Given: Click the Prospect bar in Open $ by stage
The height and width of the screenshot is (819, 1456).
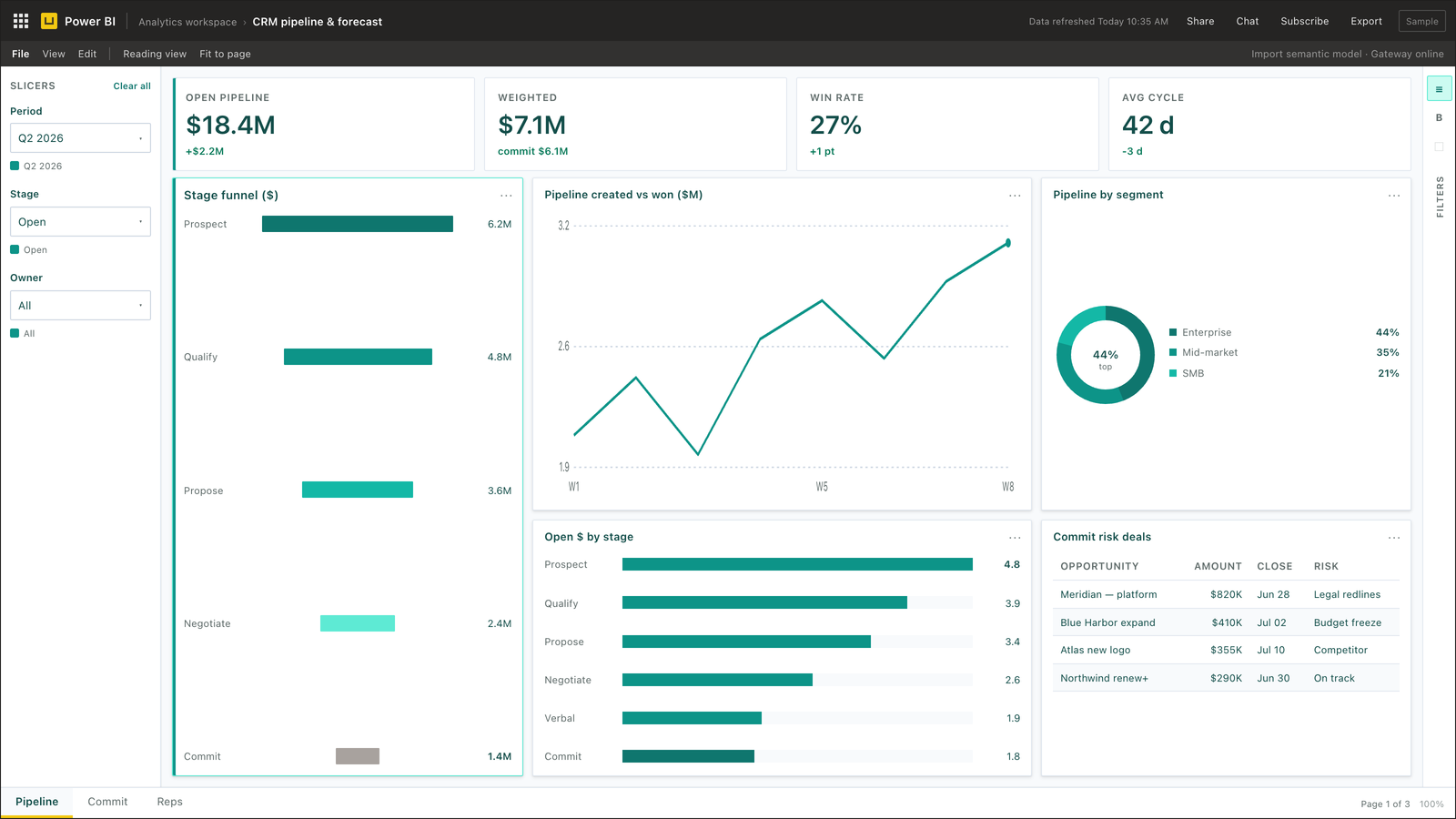Looking at the screenshot, I should 797,564.
